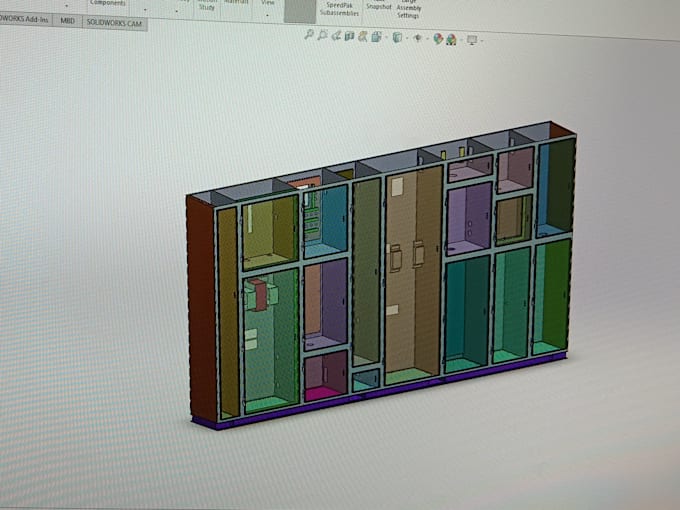Select the magenta floor of the small lower compartment
The image size is (680, 510).
pyautogui.click(x=322, y=393)
